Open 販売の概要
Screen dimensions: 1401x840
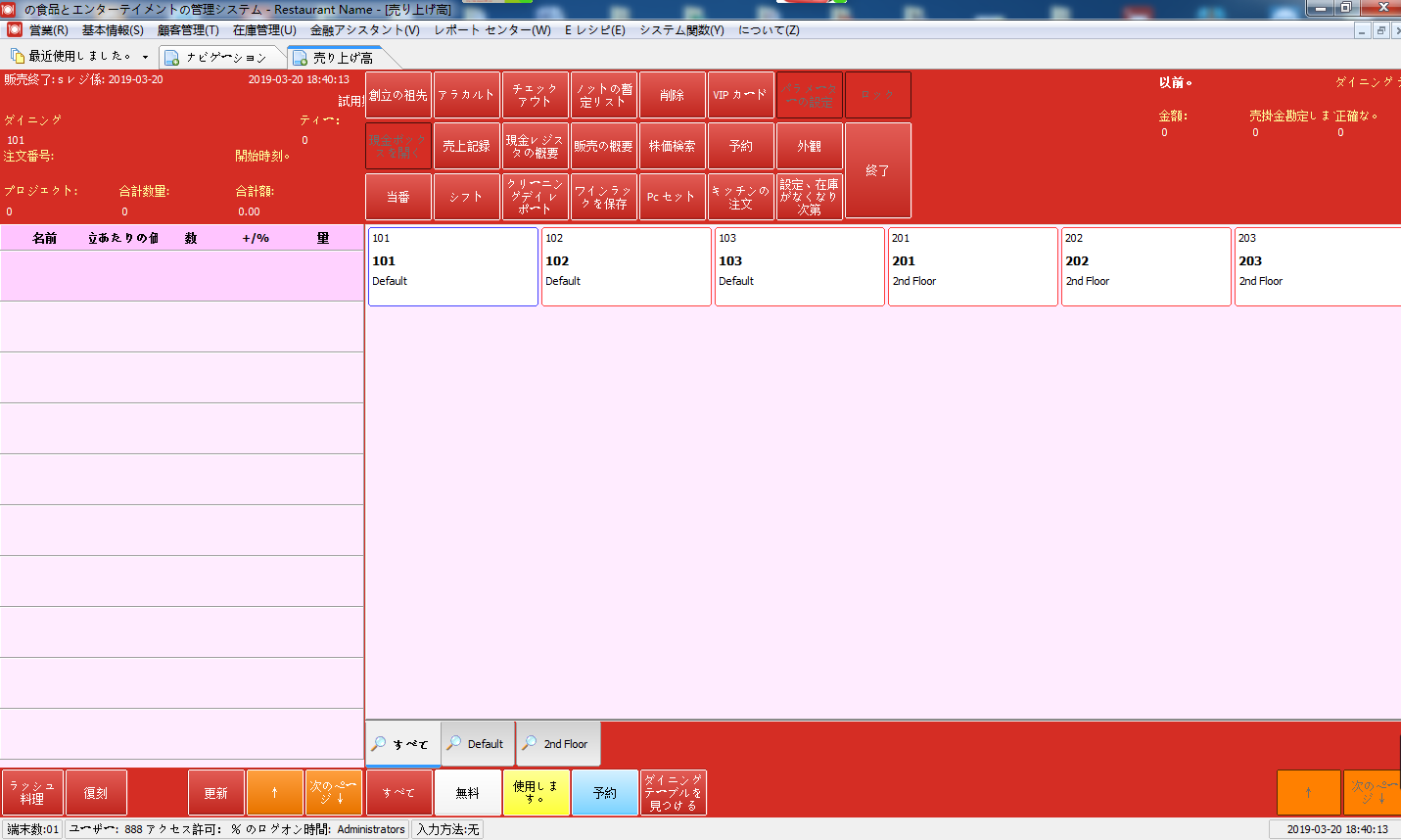tap(604, 146)
